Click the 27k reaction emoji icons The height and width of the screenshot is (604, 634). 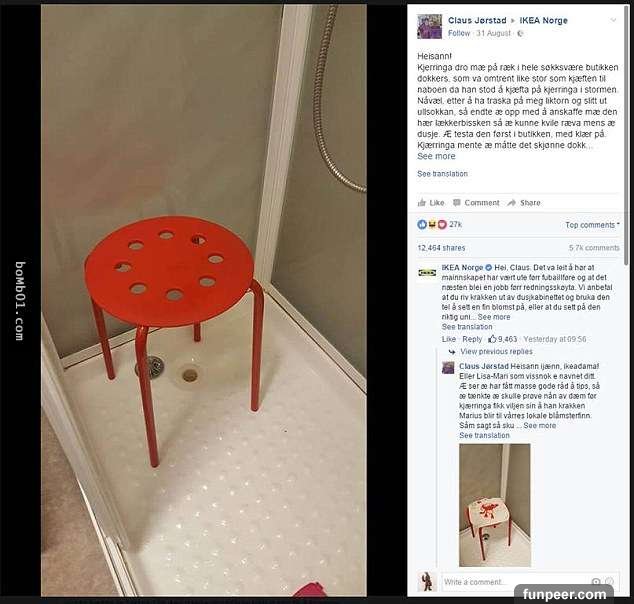432,224
